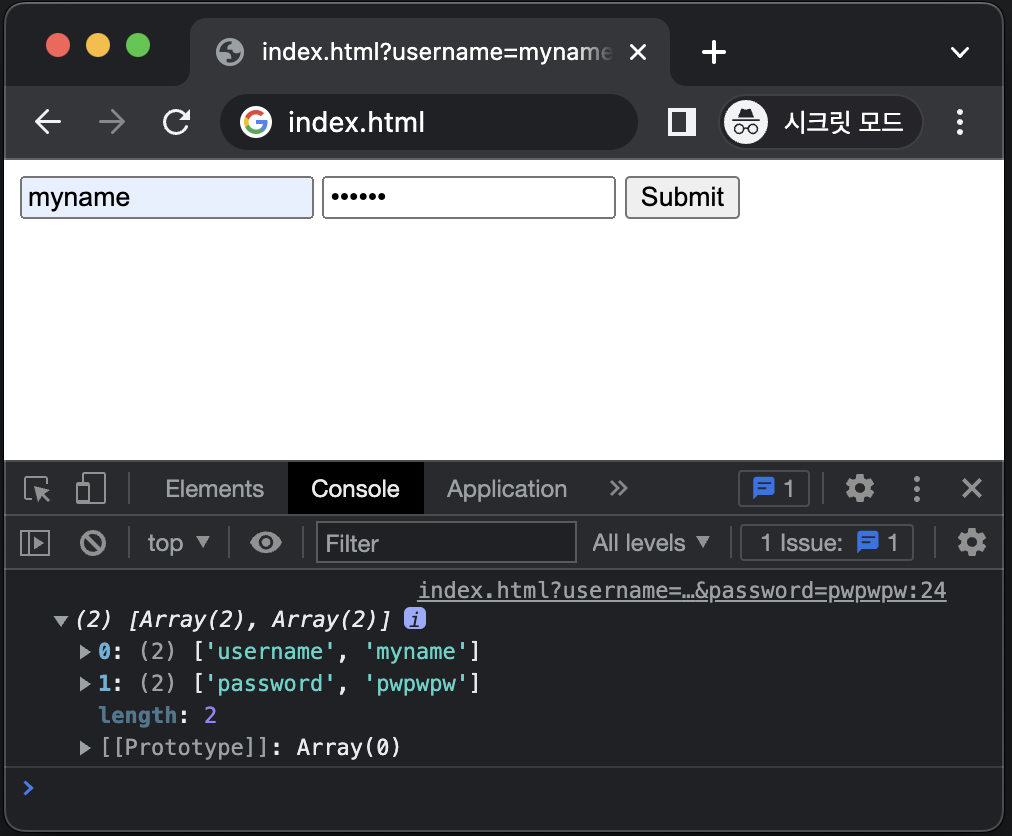Select the index.html?username tab
This screenshot has width=1012, height=836.
[430, 52]
